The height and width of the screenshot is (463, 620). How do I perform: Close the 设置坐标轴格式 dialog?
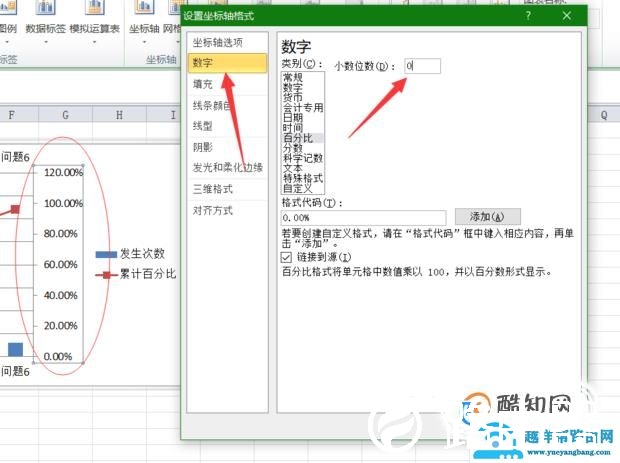[567, 16]
